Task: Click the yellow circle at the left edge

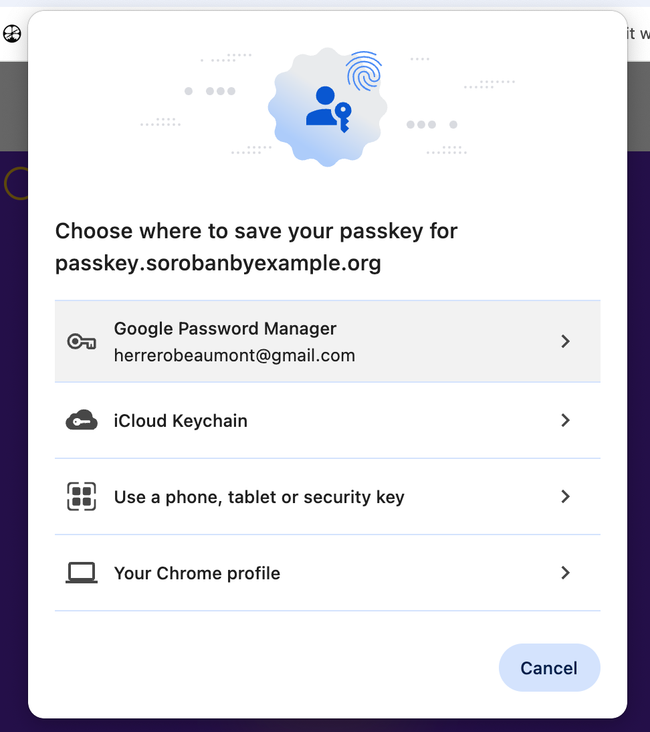Action: pos(16,184)
